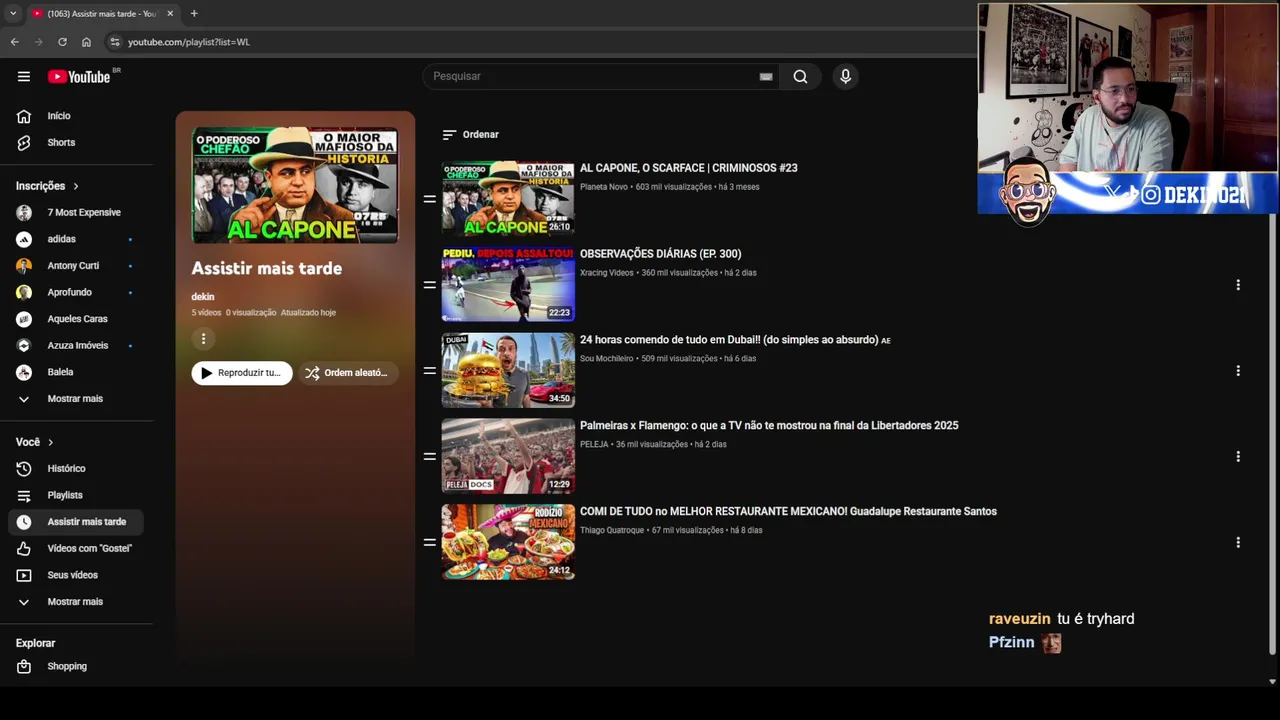Open more options for Dubai video
Viewport: 1280px width, 720px height.
point(1238,371)
